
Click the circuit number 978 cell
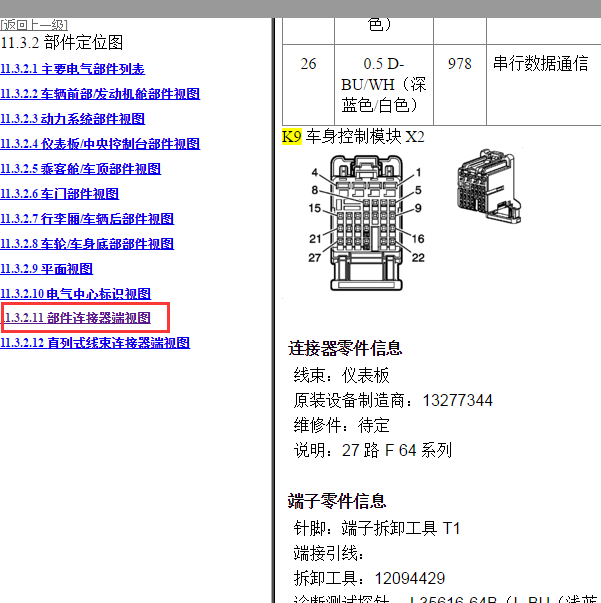pyautogui.click(x=460, y=85)
